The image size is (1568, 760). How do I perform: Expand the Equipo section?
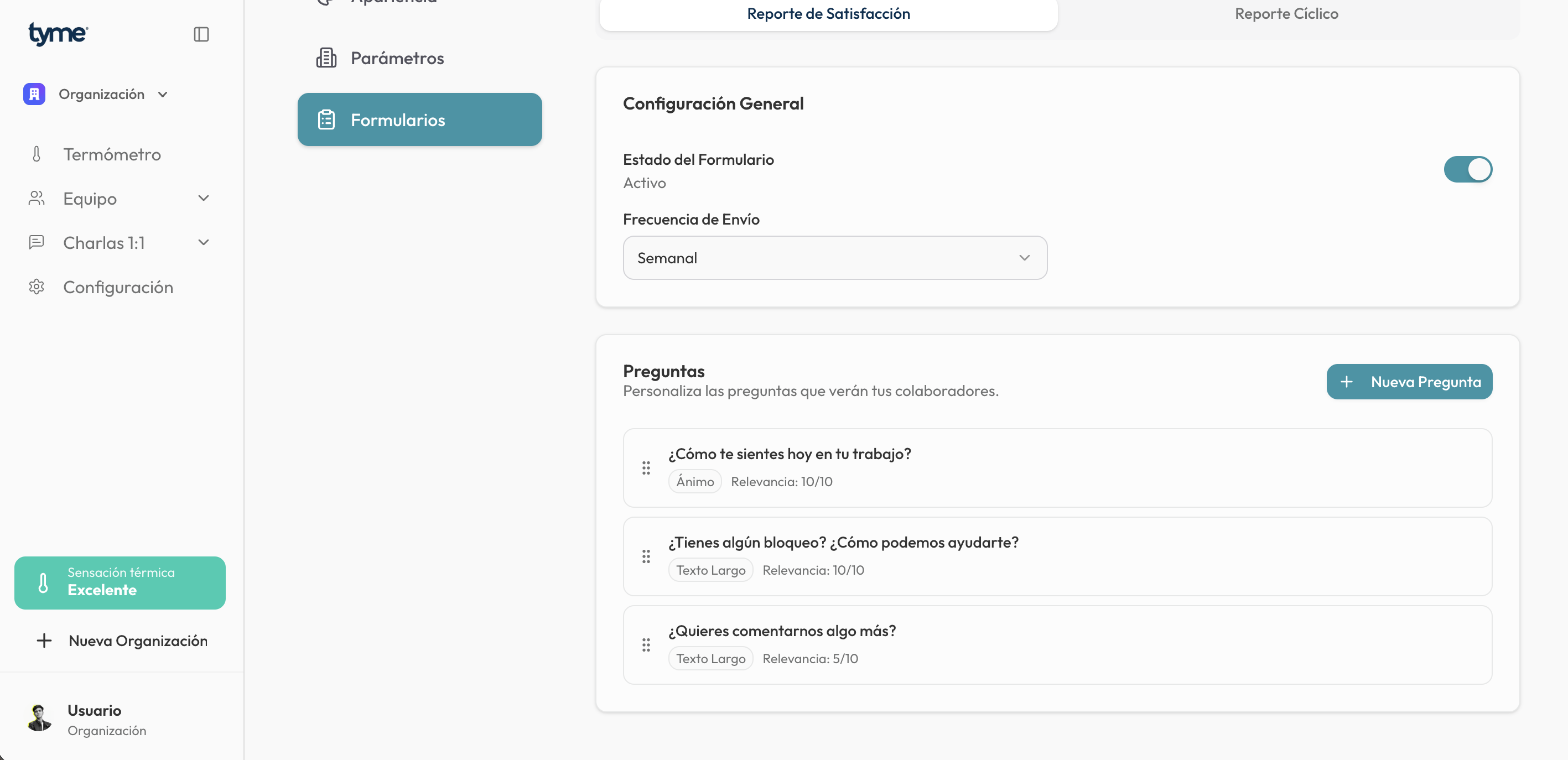tap(204, 198)
